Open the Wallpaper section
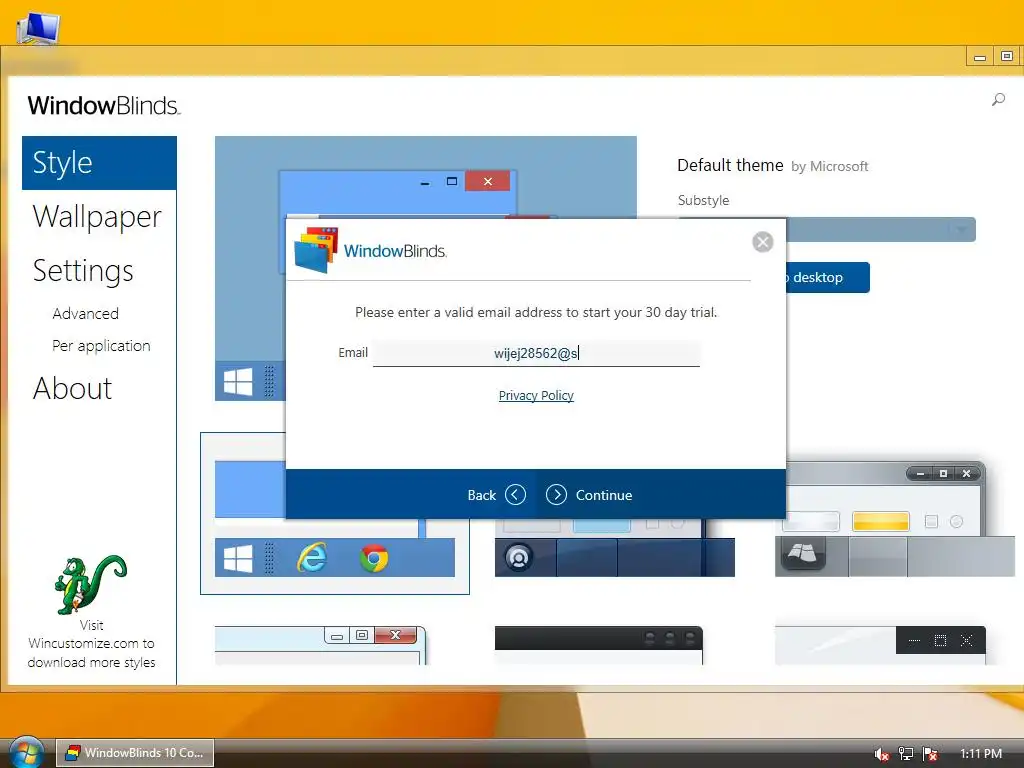The image size is (1024, 768). point(97,217)
